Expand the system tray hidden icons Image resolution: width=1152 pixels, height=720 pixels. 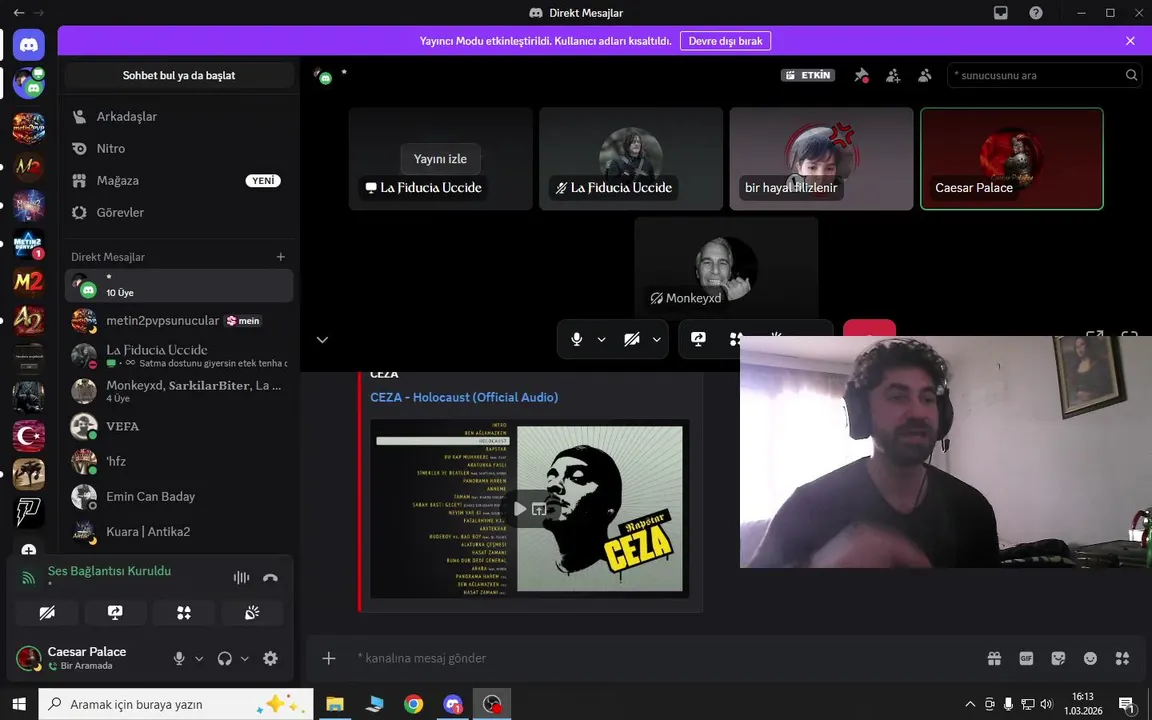coord(970,704)
